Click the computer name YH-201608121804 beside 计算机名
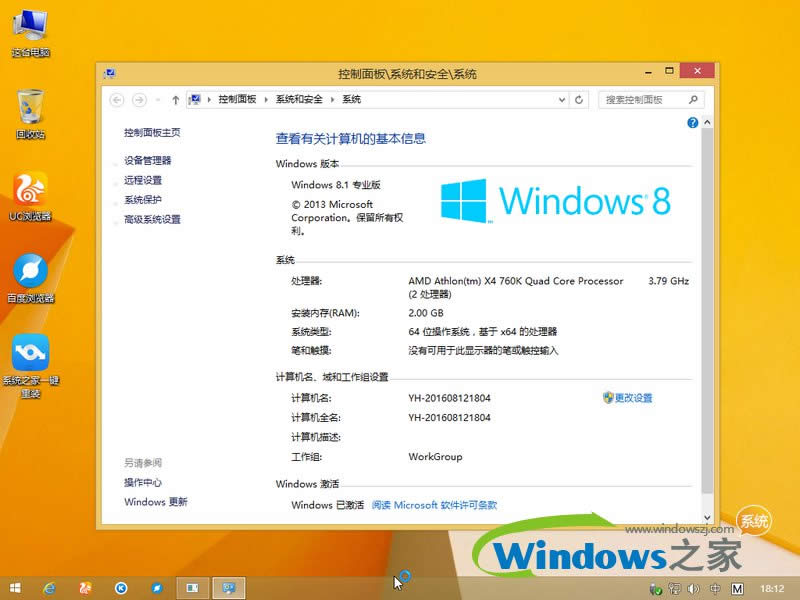The image size is (800, 600). point(449,398)
